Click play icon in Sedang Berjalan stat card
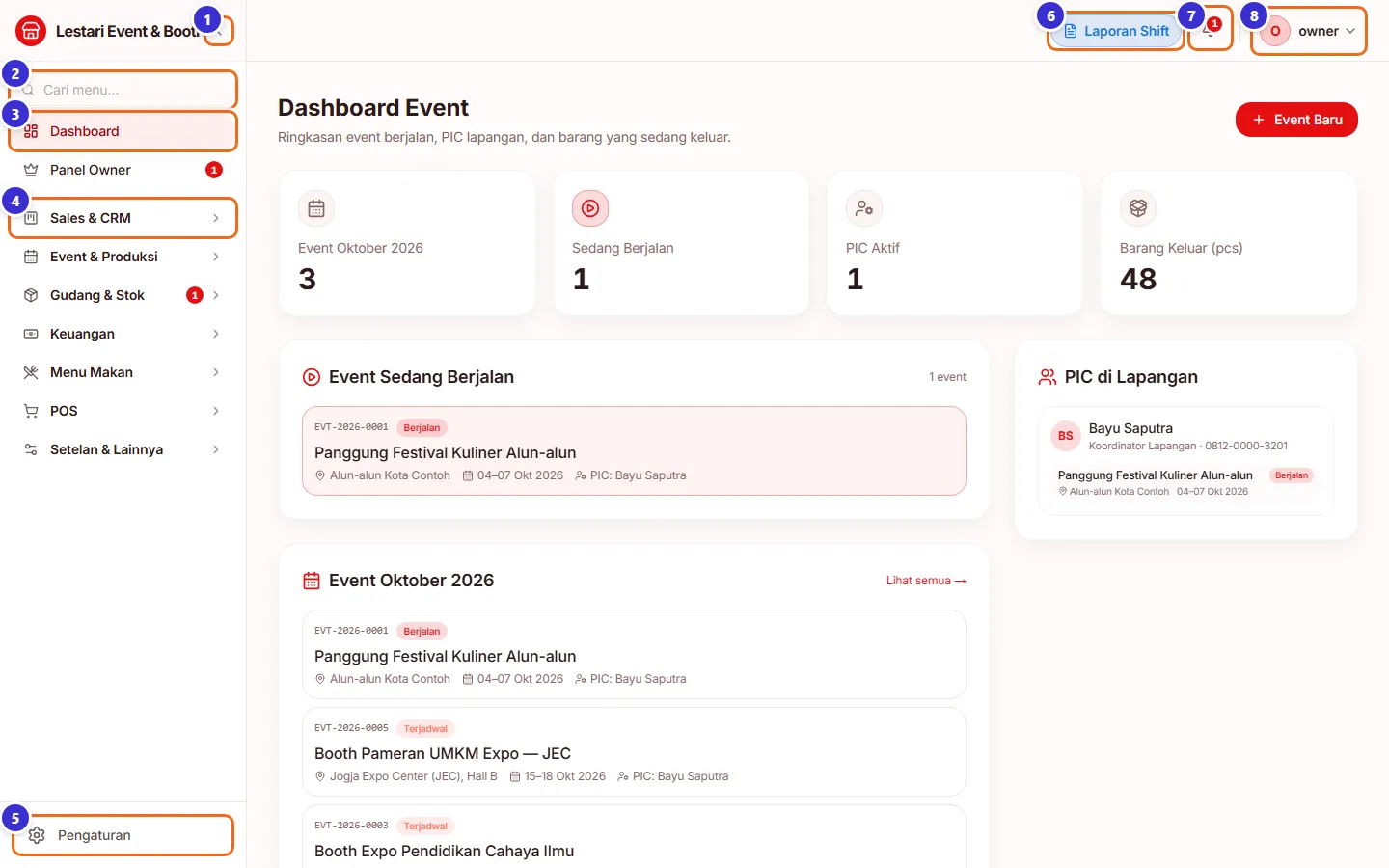This screenshot has width=1389, height=868. 590,208
